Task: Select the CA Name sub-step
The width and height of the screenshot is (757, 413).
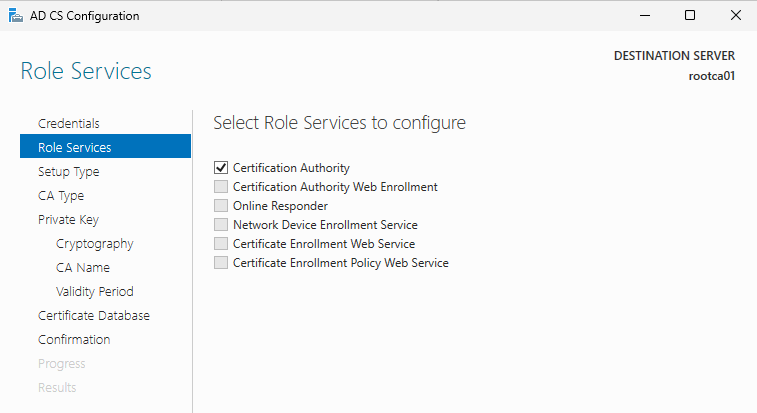Action: pos(83,267)
